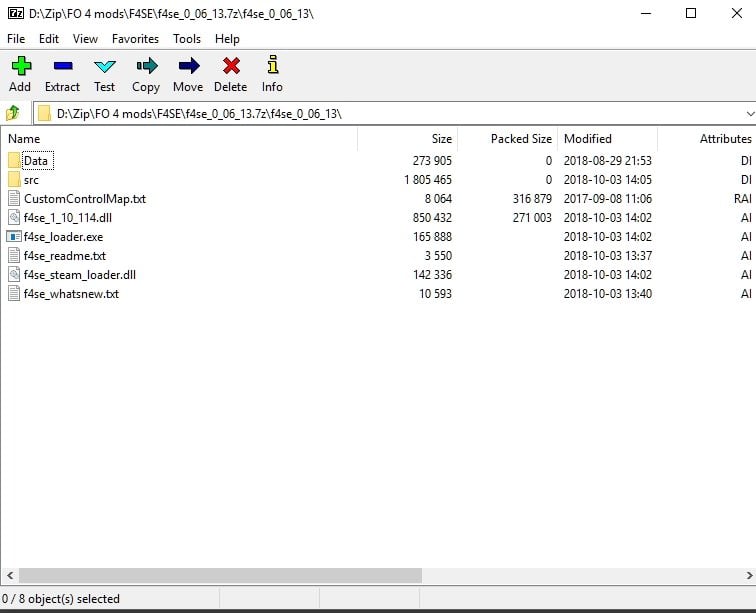This screenshot has width=756, height=613.
Task: Expand the address bar path dropdown
Action: [x=750, y=114]
